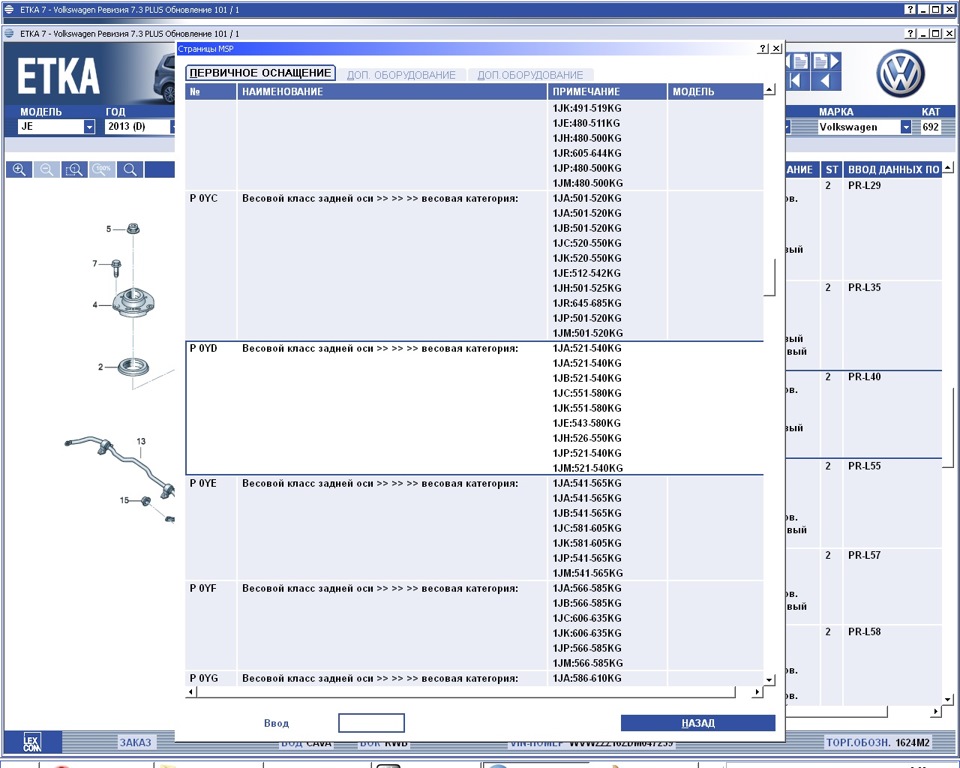Click help icon in inner ETKA title bar
960x768 pixels.
[910, 33]
